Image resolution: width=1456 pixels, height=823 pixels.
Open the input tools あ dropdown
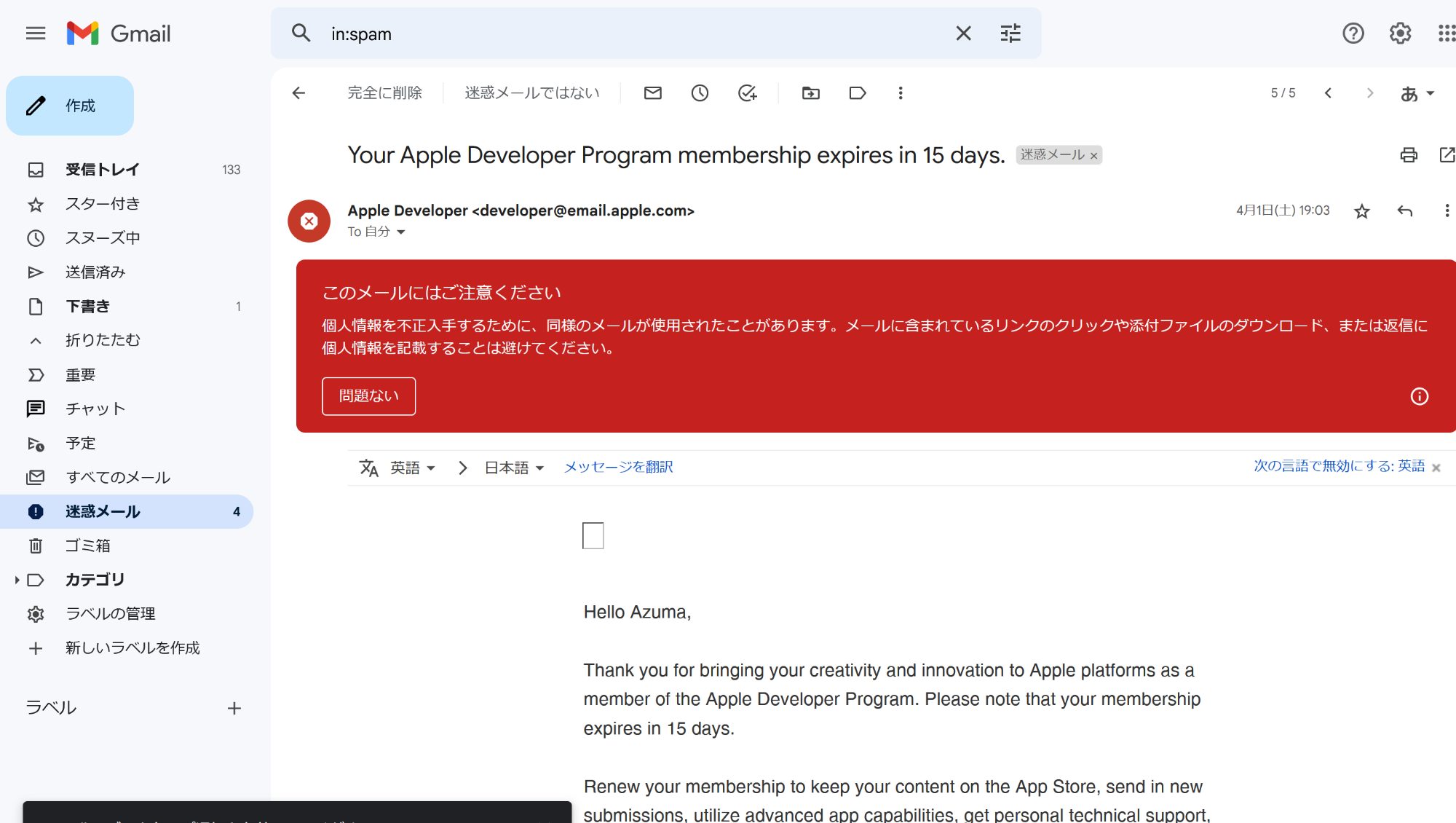click(x=1417, y=94)
